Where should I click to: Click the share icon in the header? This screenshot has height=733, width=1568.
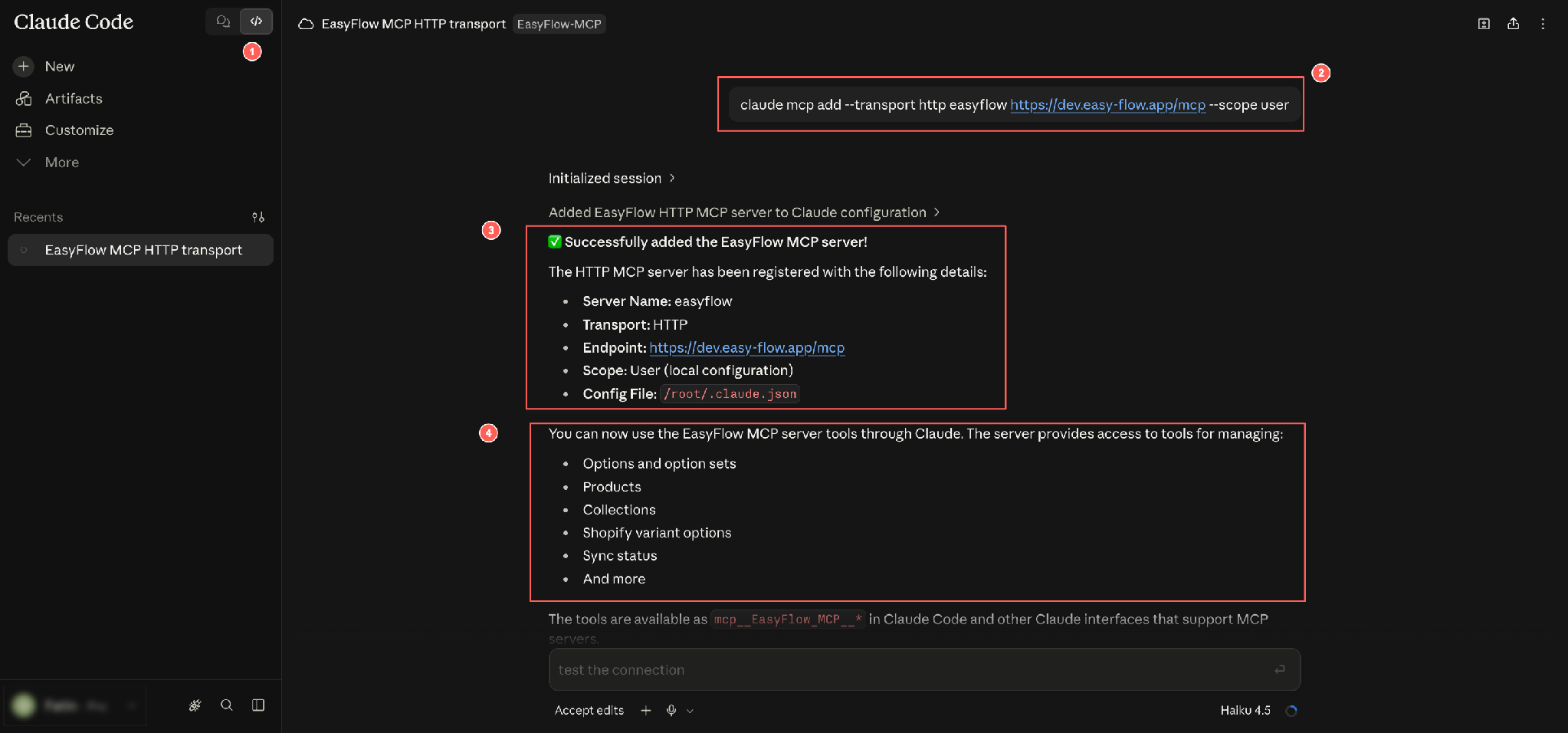pos(1513,24)
